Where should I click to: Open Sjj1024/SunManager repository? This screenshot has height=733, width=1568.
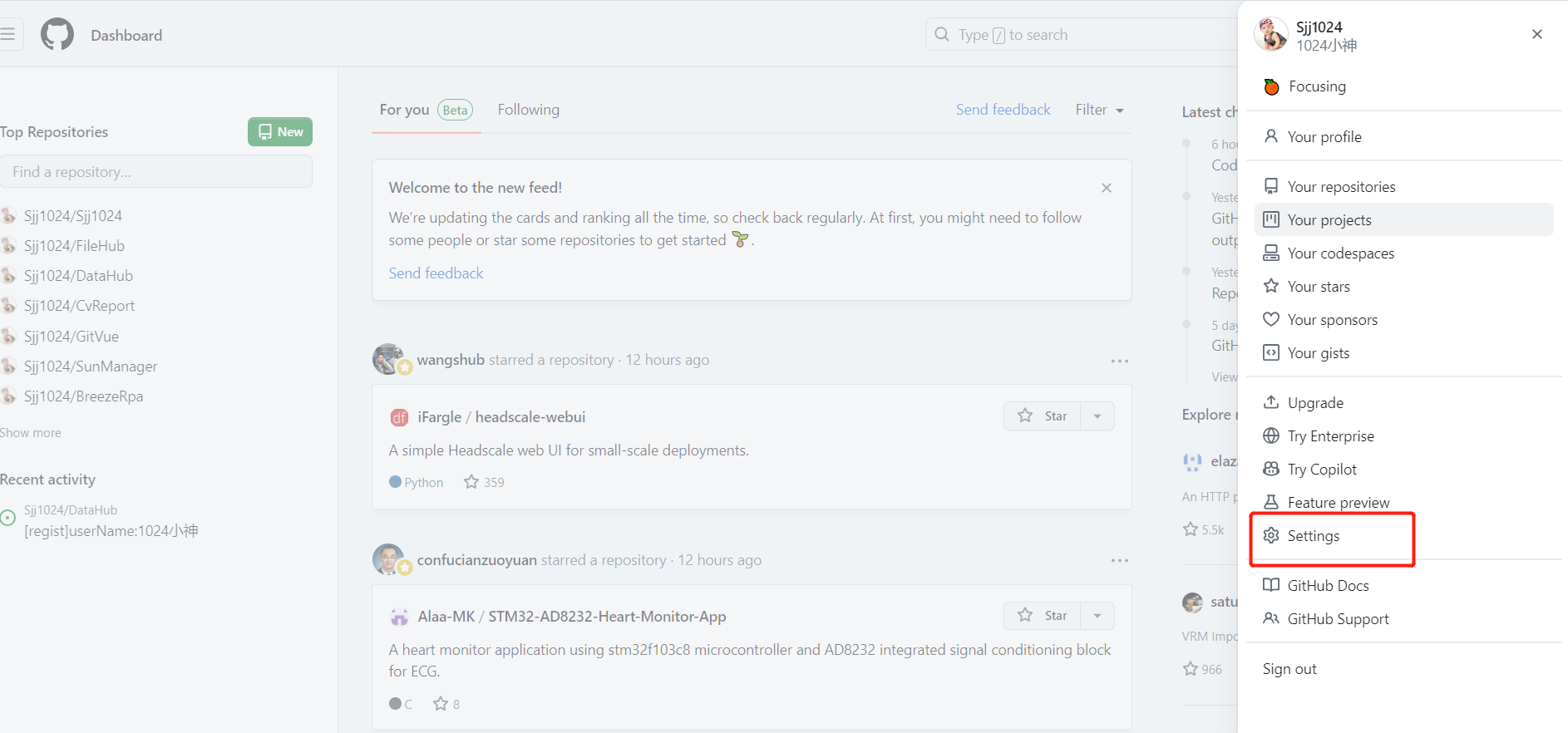tap(91, 366)
